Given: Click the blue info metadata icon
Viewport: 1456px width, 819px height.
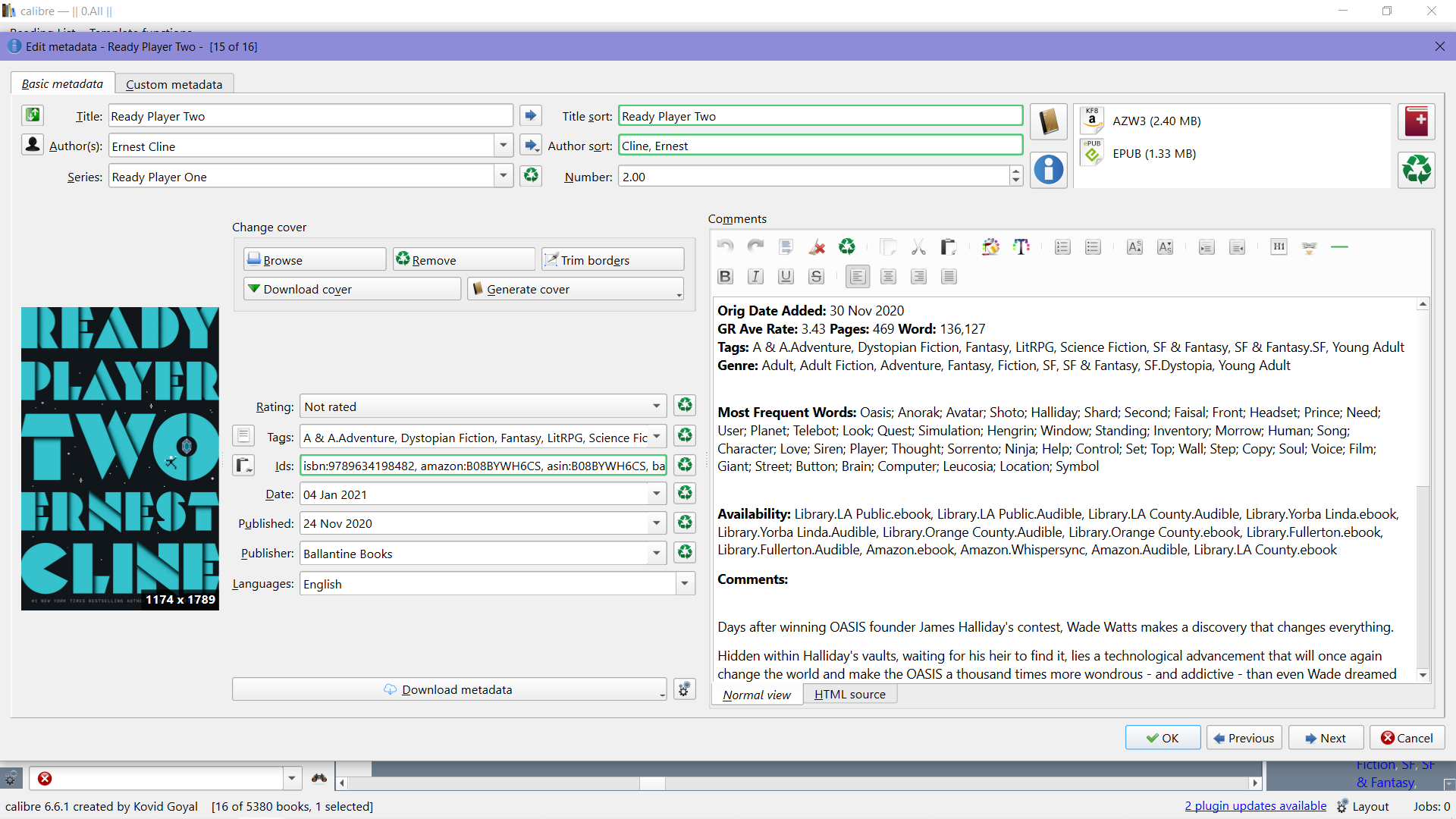Looking at the screenshot, I should coord(1049,169).
